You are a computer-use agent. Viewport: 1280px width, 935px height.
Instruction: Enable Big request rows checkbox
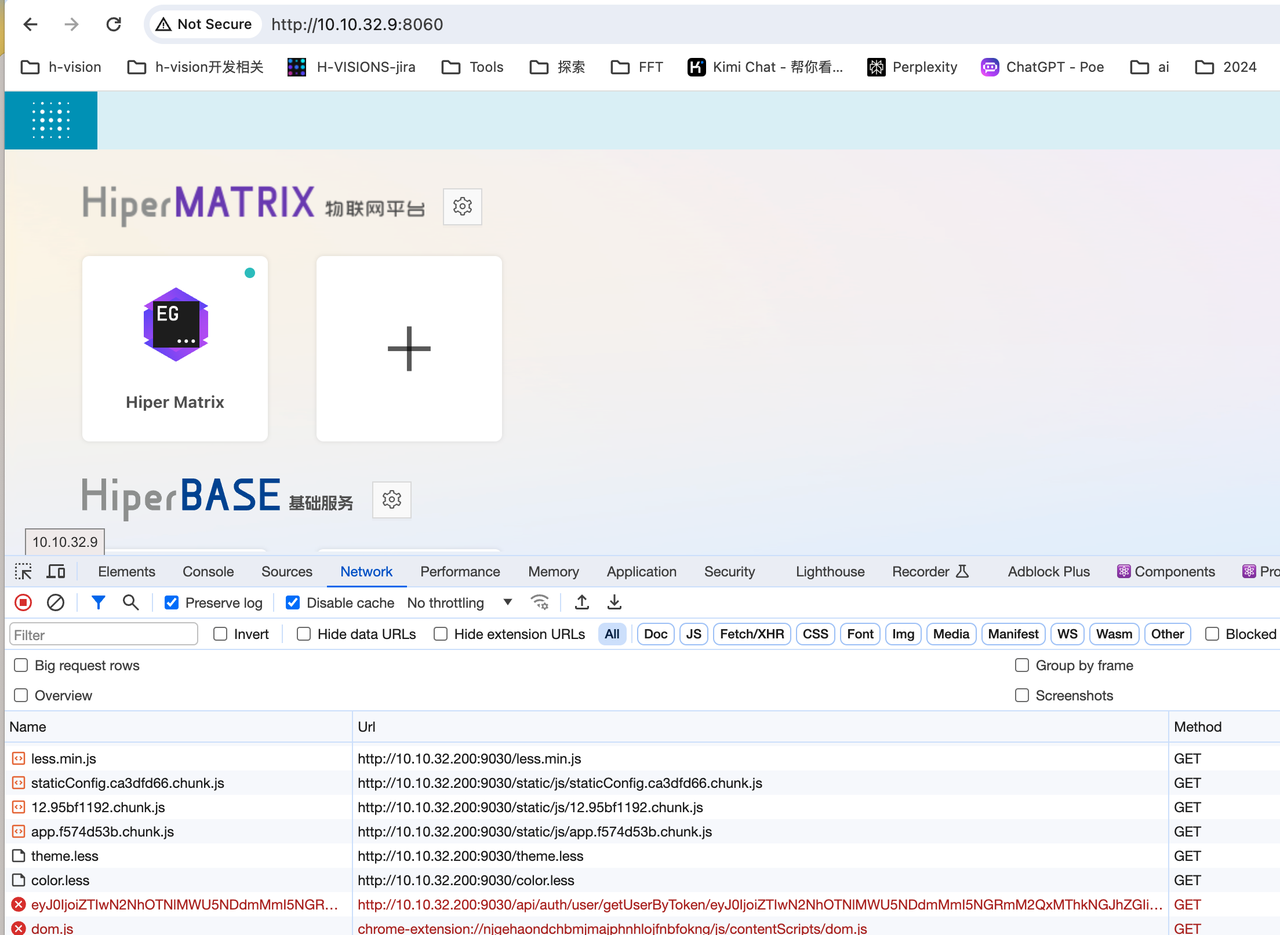(21, 665)
